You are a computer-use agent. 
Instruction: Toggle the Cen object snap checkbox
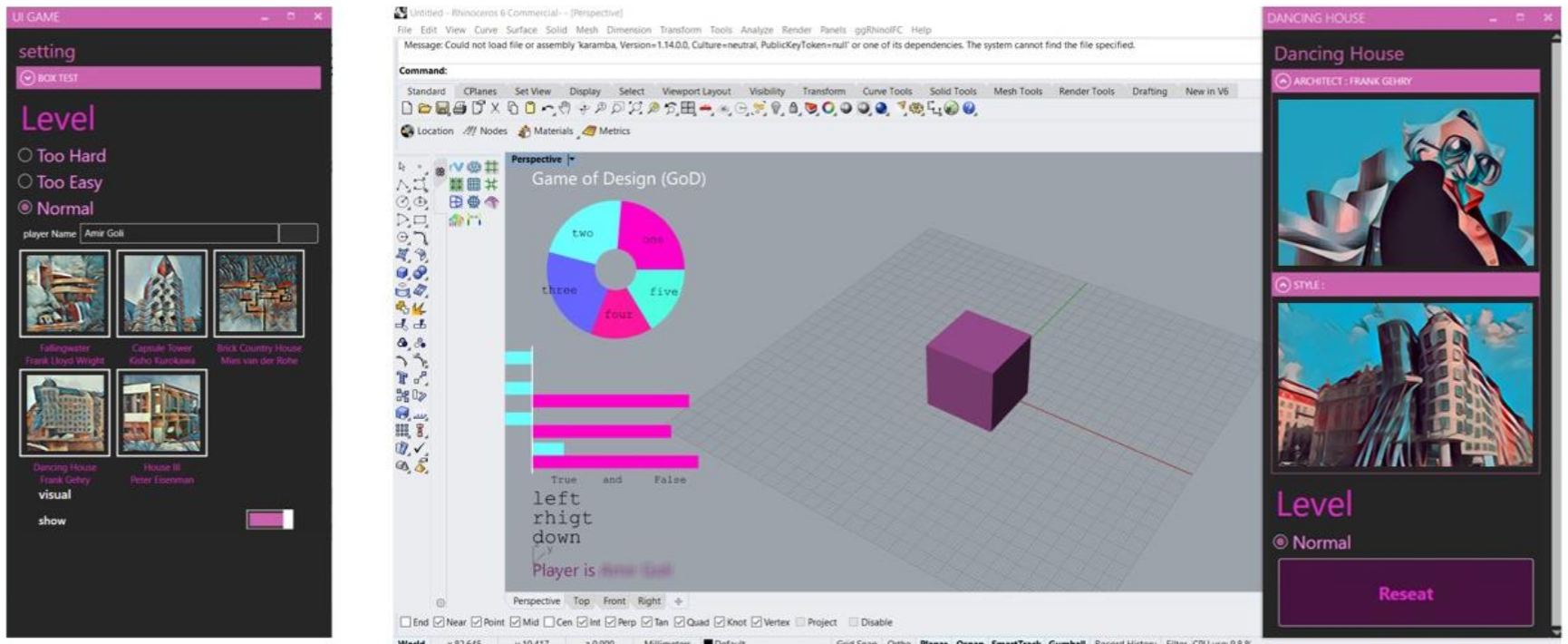(548, 622)
